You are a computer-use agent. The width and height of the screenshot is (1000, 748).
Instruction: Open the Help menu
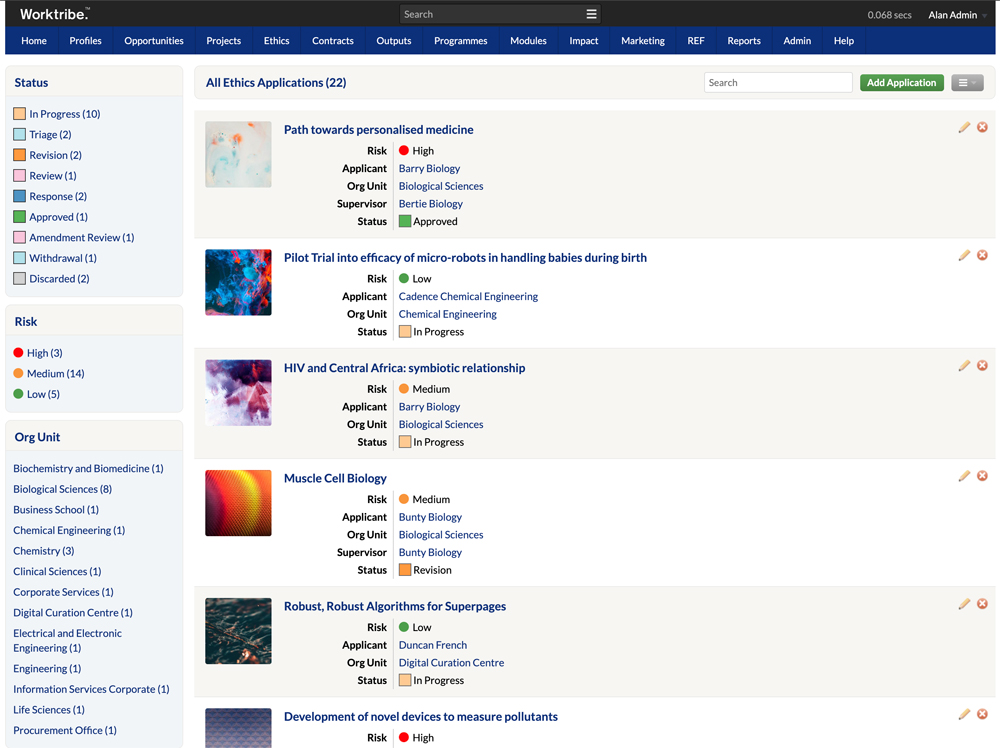coord(844,41)
